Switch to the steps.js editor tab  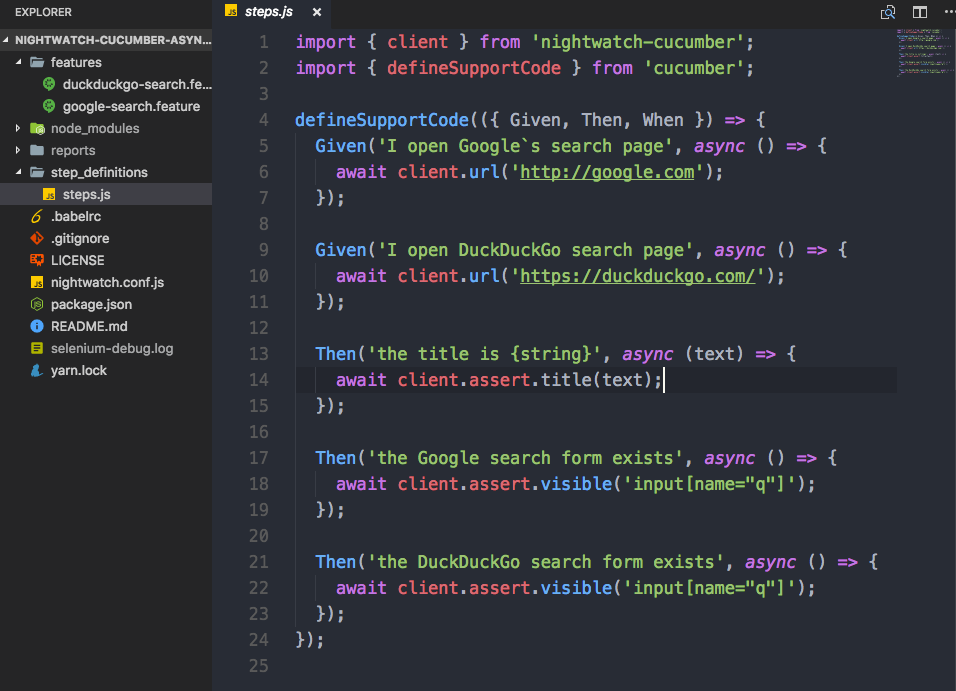[x=269, y=12]
